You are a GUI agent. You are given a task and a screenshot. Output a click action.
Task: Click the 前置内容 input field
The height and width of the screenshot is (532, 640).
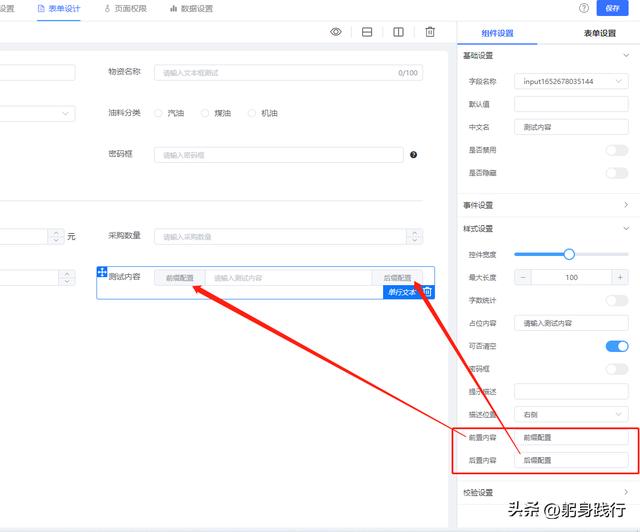tap(571, 437)
